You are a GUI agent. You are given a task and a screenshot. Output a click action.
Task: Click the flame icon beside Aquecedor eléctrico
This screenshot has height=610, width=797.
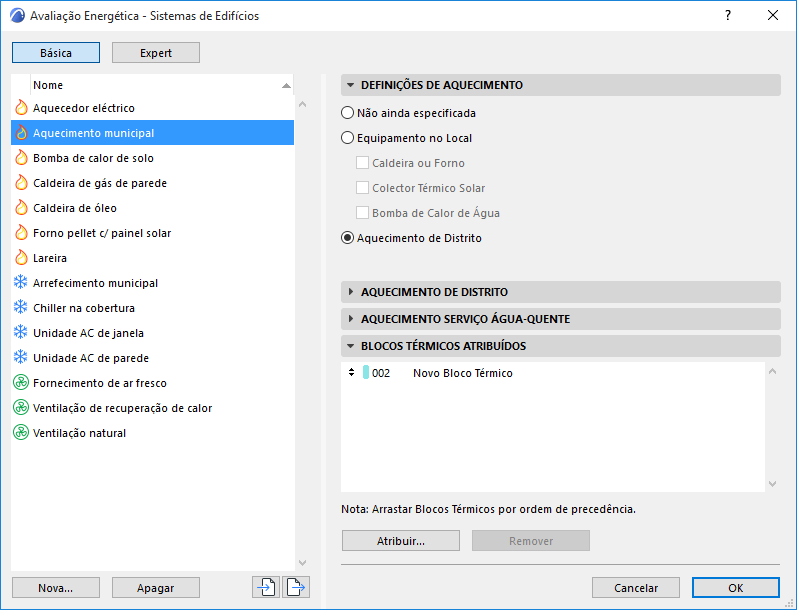click(x=21, y=107)
